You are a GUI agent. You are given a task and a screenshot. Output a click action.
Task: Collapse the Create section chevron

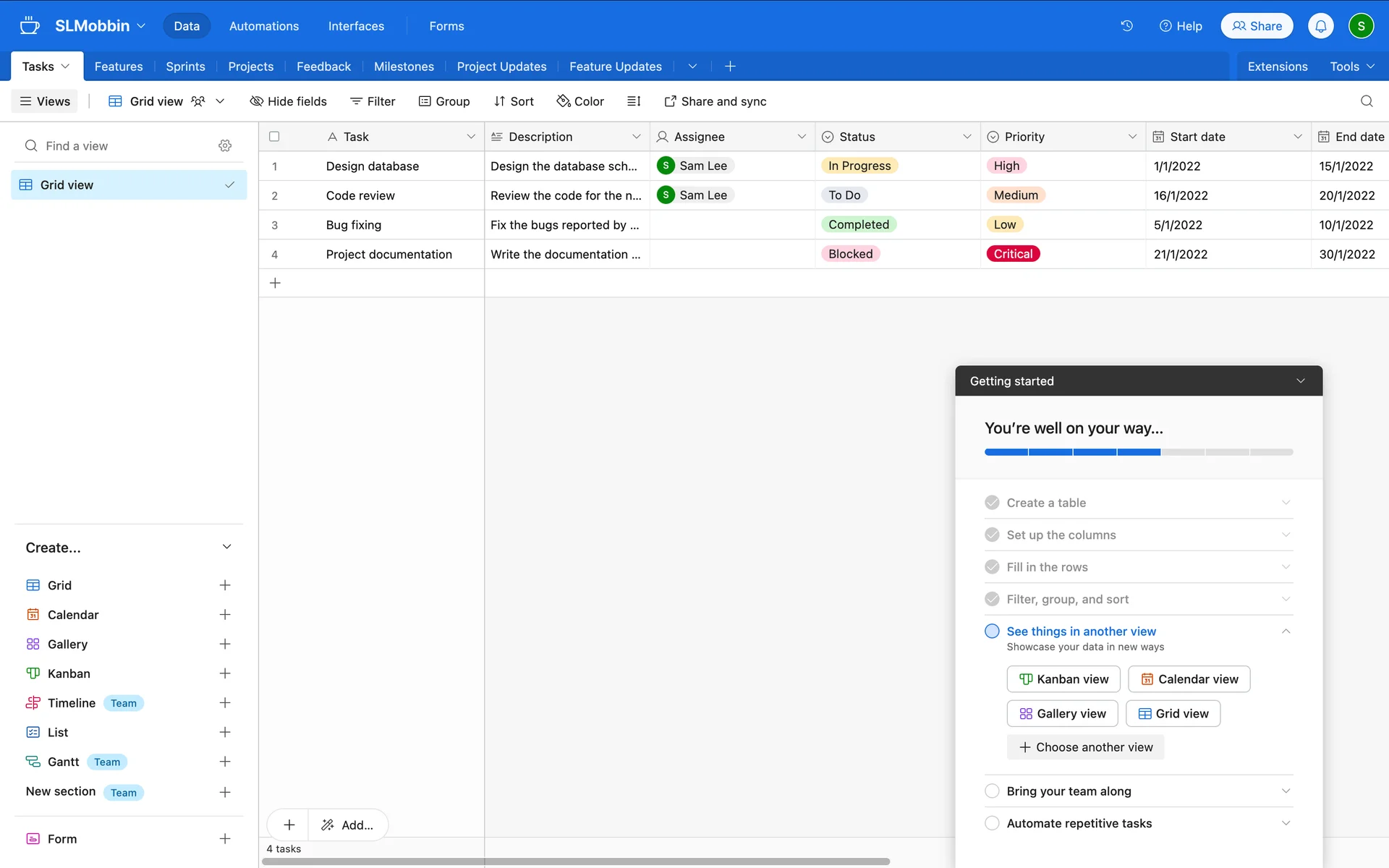tap(226, 548)
